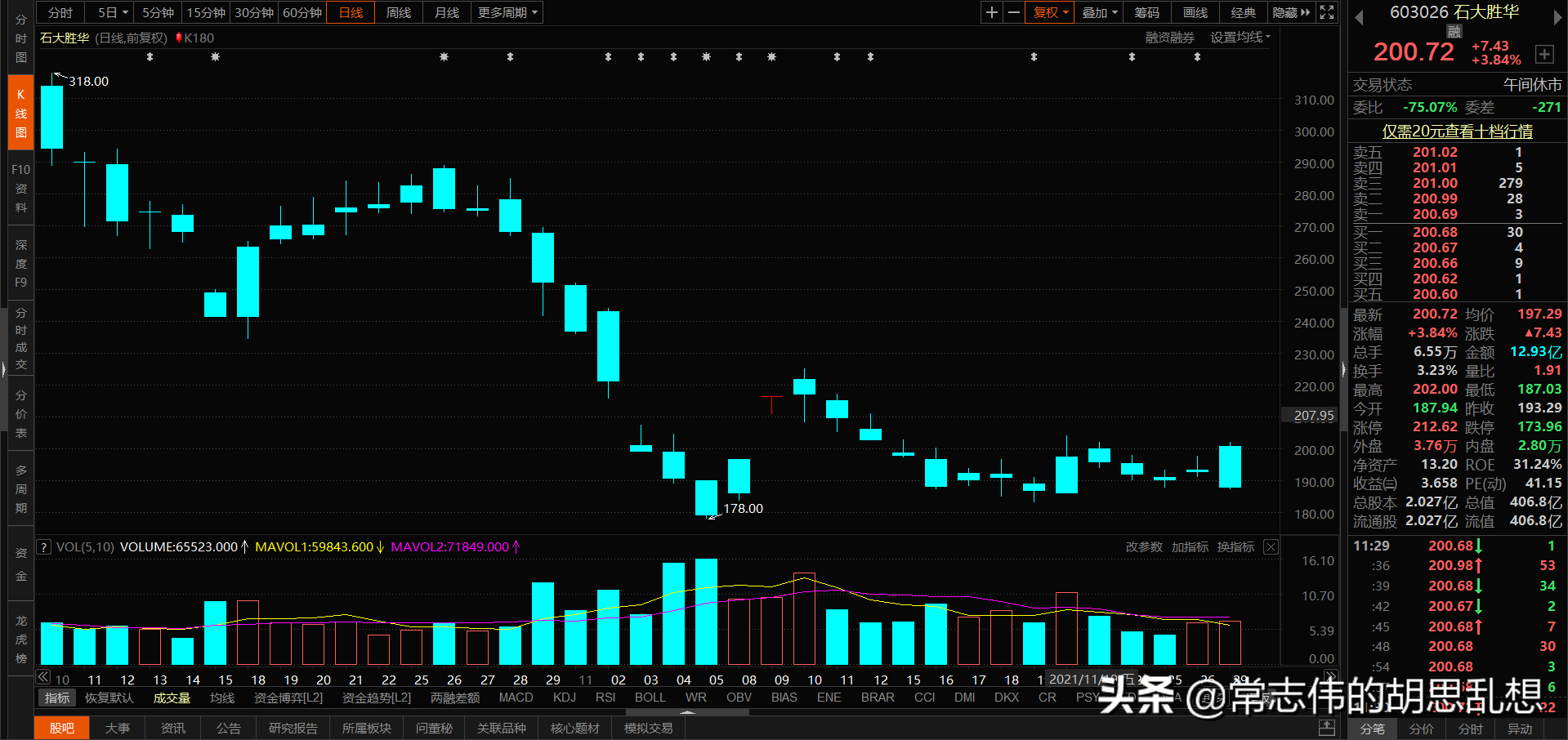Viewport: 1568px width, 740px height.
Task: Reset indicators with the 恢复默认 button
Action: [x=109, y=698]
